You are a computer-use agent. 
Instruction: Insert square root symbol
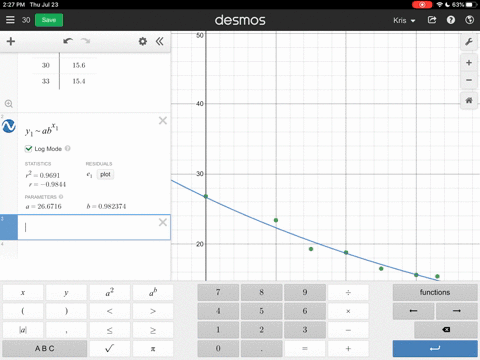click(x=110, y=349)
